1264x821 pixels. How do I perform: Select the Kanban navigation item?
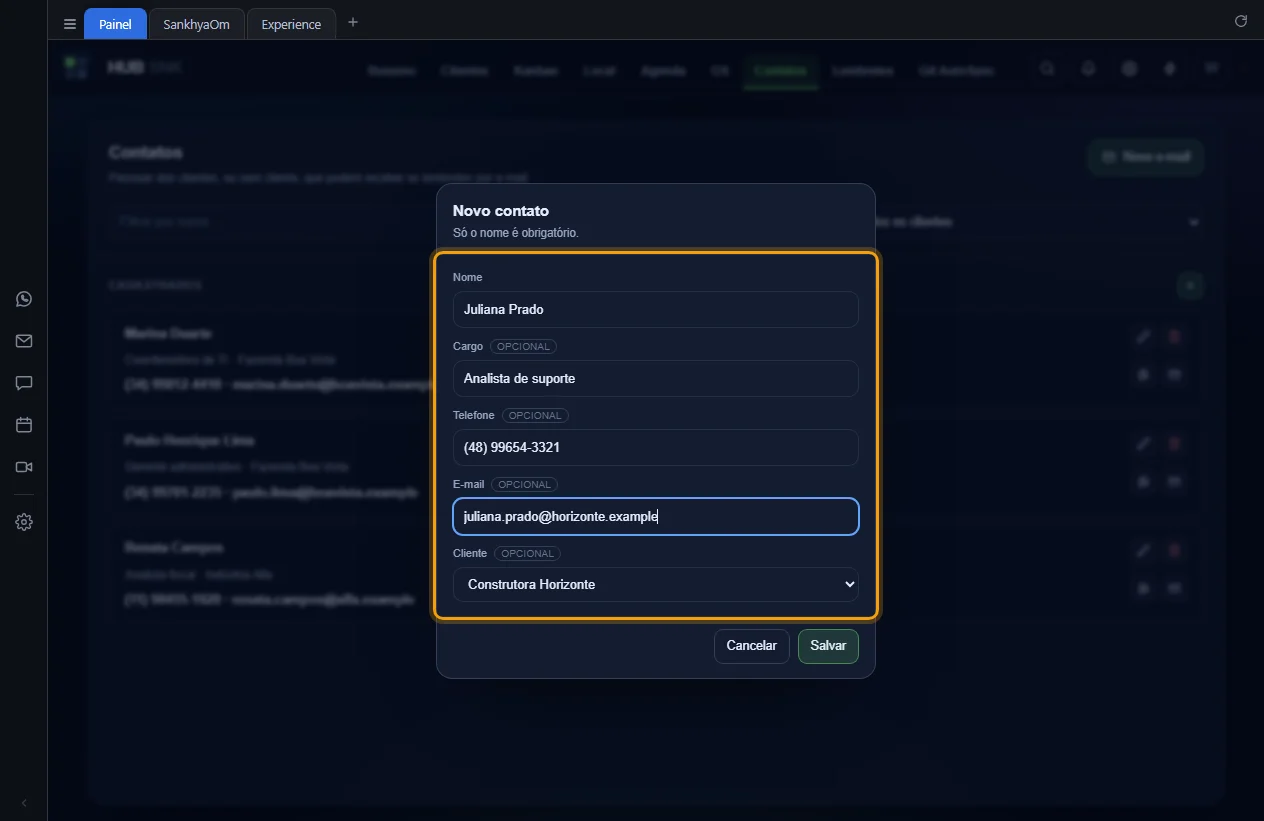[x=535, y=71]
